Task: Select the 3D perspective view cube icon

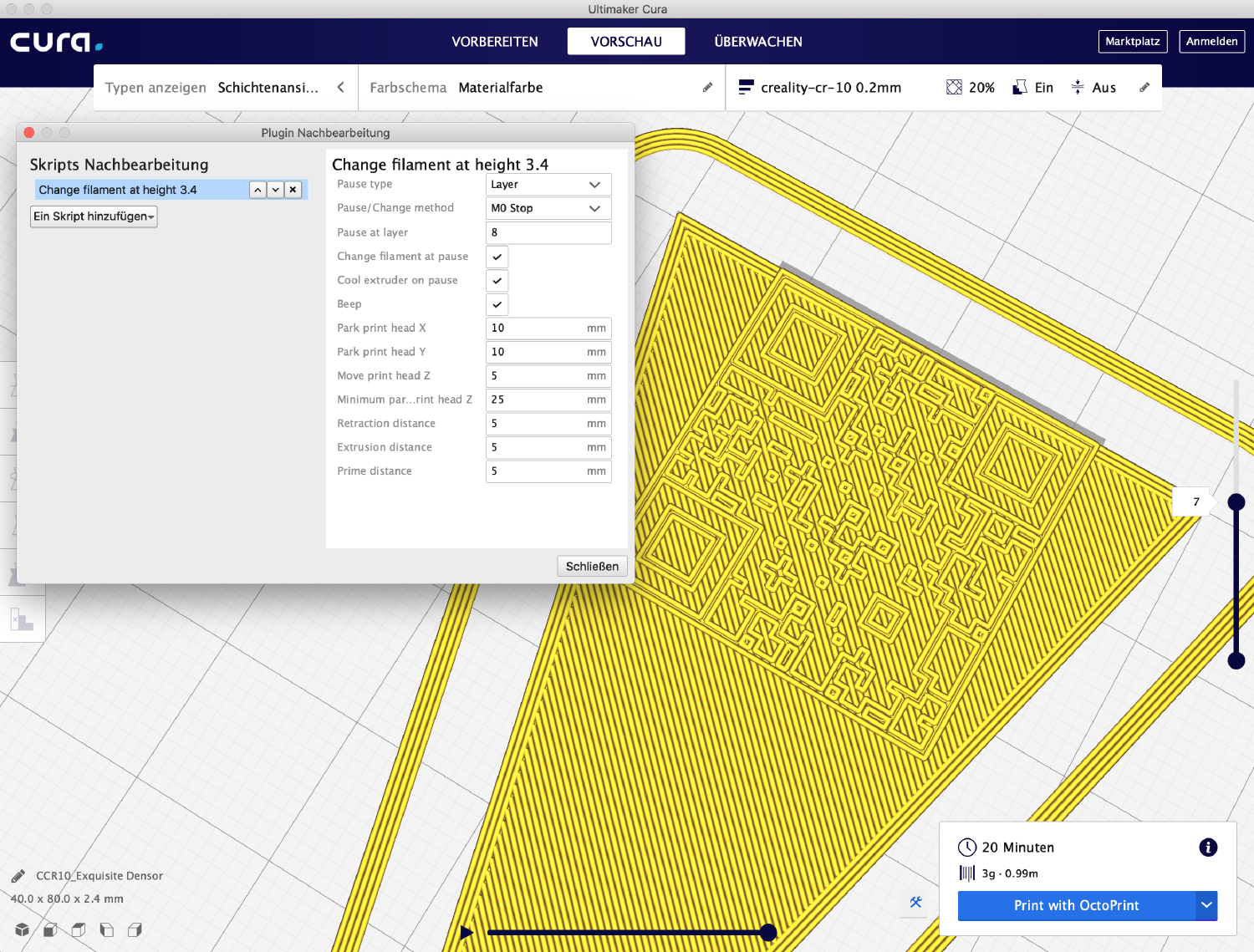Action: (x=23, y=929)
